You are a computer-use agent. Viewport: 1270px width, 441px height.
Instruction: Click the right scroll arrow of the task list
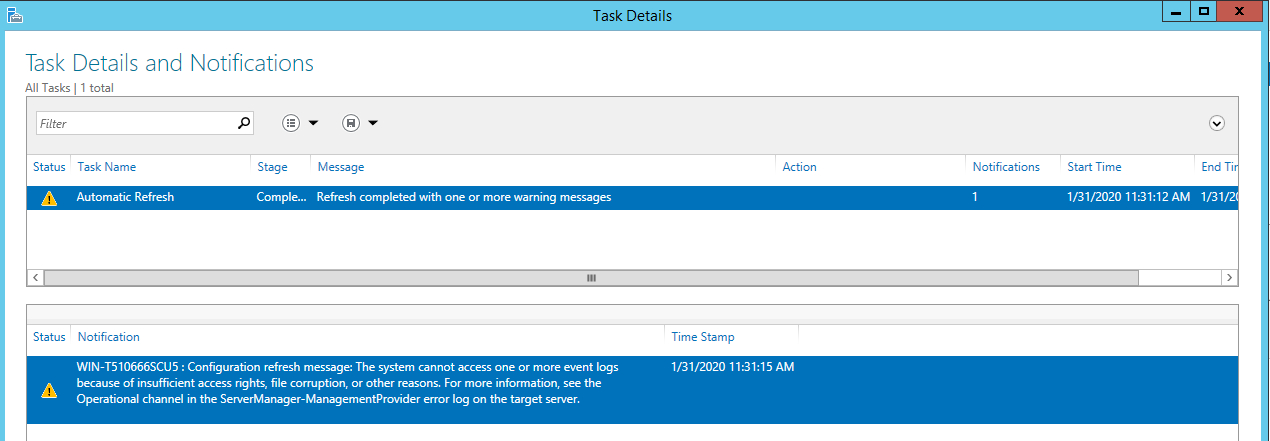[1230, 277]
